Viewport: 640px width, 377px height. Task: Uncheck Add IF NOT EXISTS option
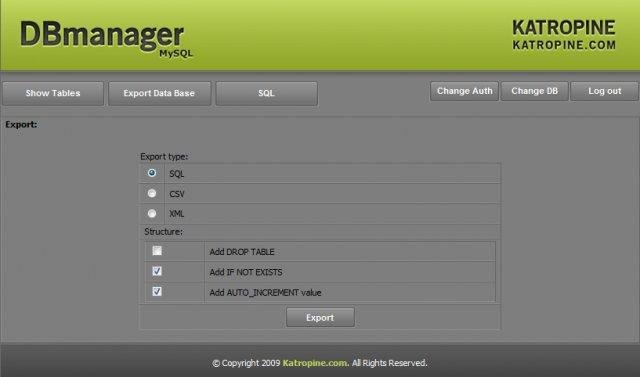coord(157,271)
